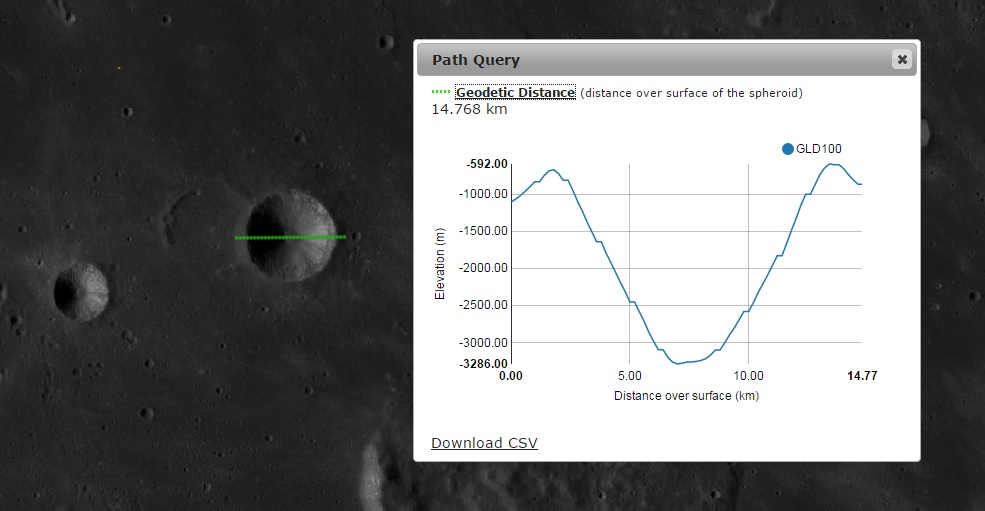Click the Distance over surface axis title
The width and height of the screenshot is (985, 511).
coord(685,395)
